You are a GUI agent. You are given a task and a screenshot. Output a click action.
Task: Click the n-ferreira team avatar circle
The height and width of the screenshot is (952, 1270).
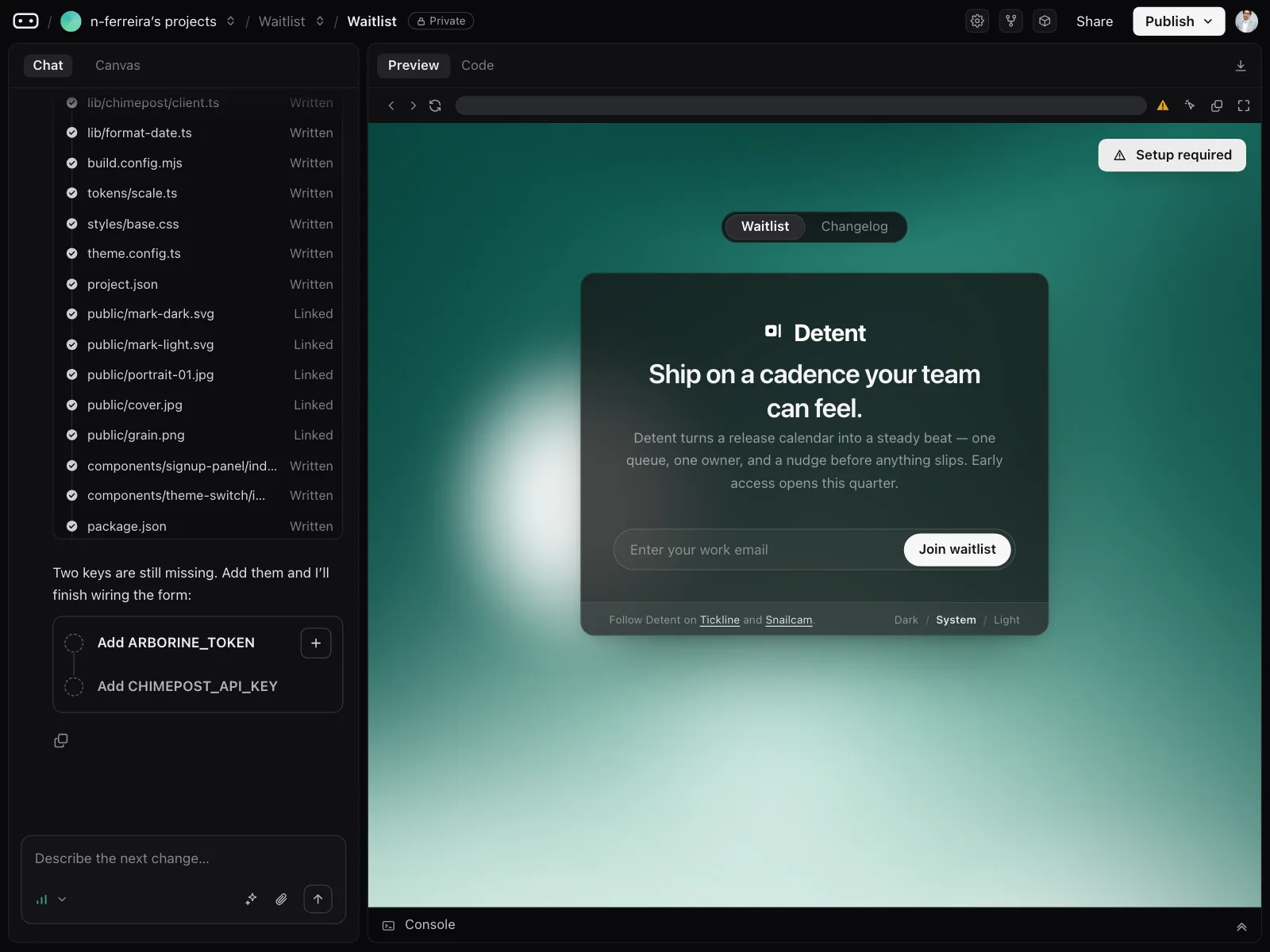tap(71, 21)
